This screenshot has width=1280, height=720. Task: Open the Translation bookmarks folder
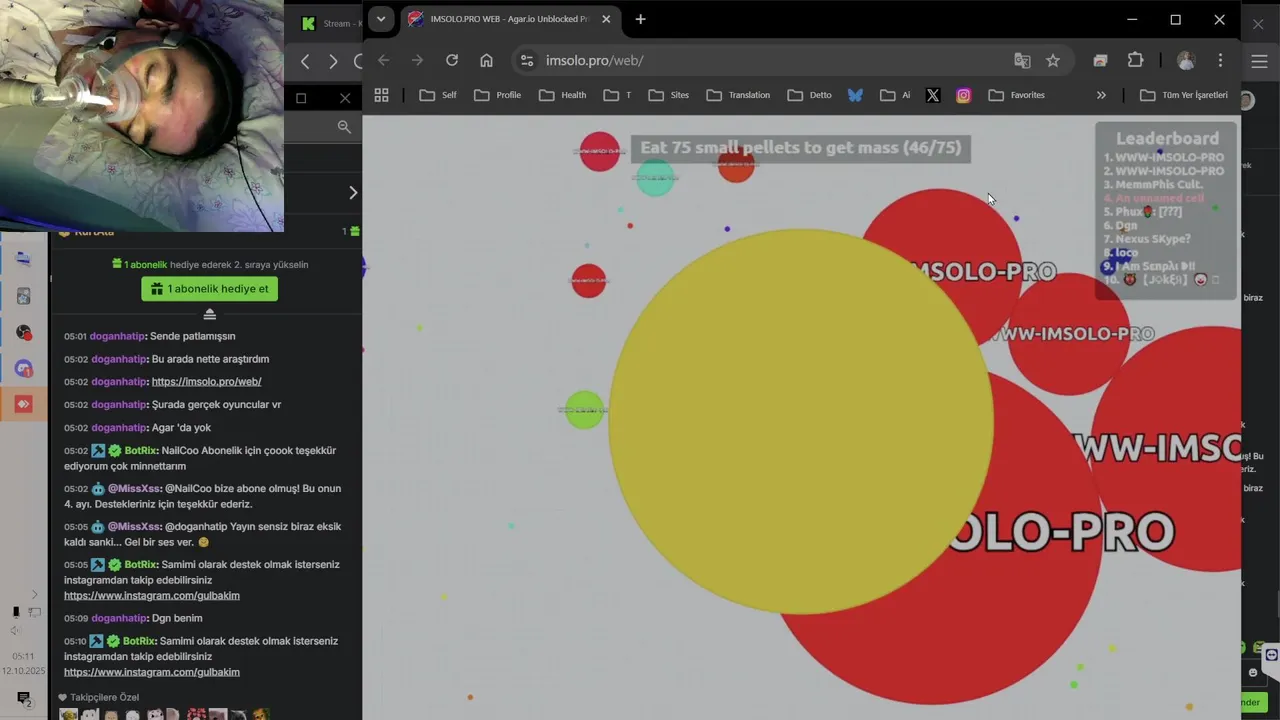coord(738,95)
